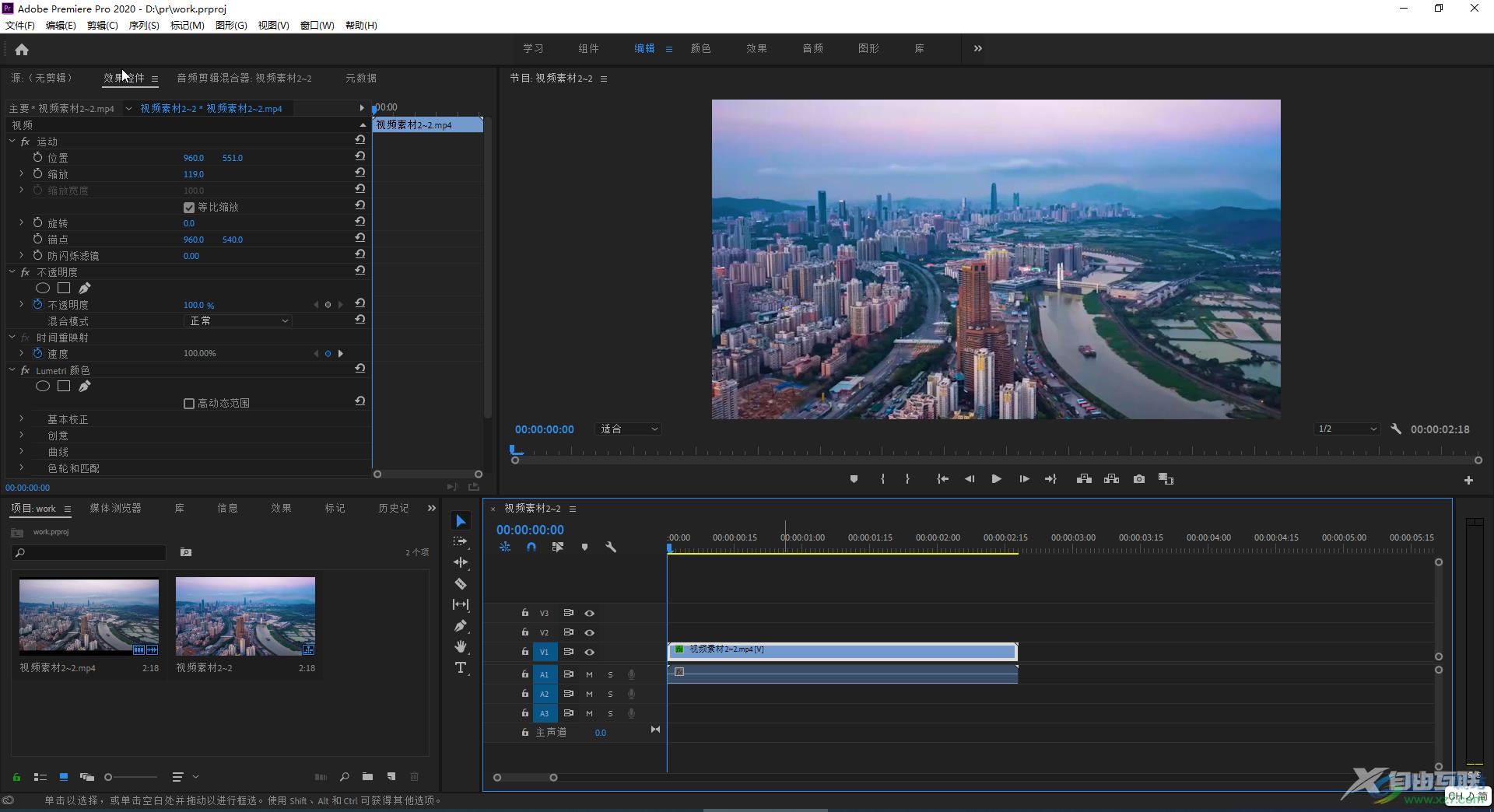The width and height of the screenshot is (1494, 812).
Task: Expand the Scale property
Action: click(x=21, y=174)
